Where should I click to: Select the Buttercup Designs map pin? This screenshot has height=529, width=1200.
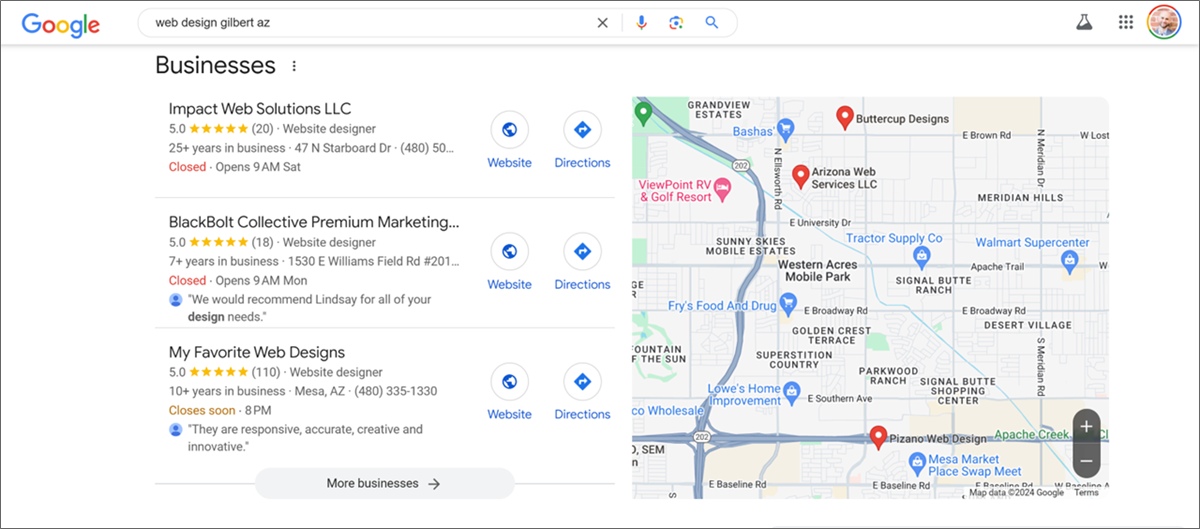(844, 118)
